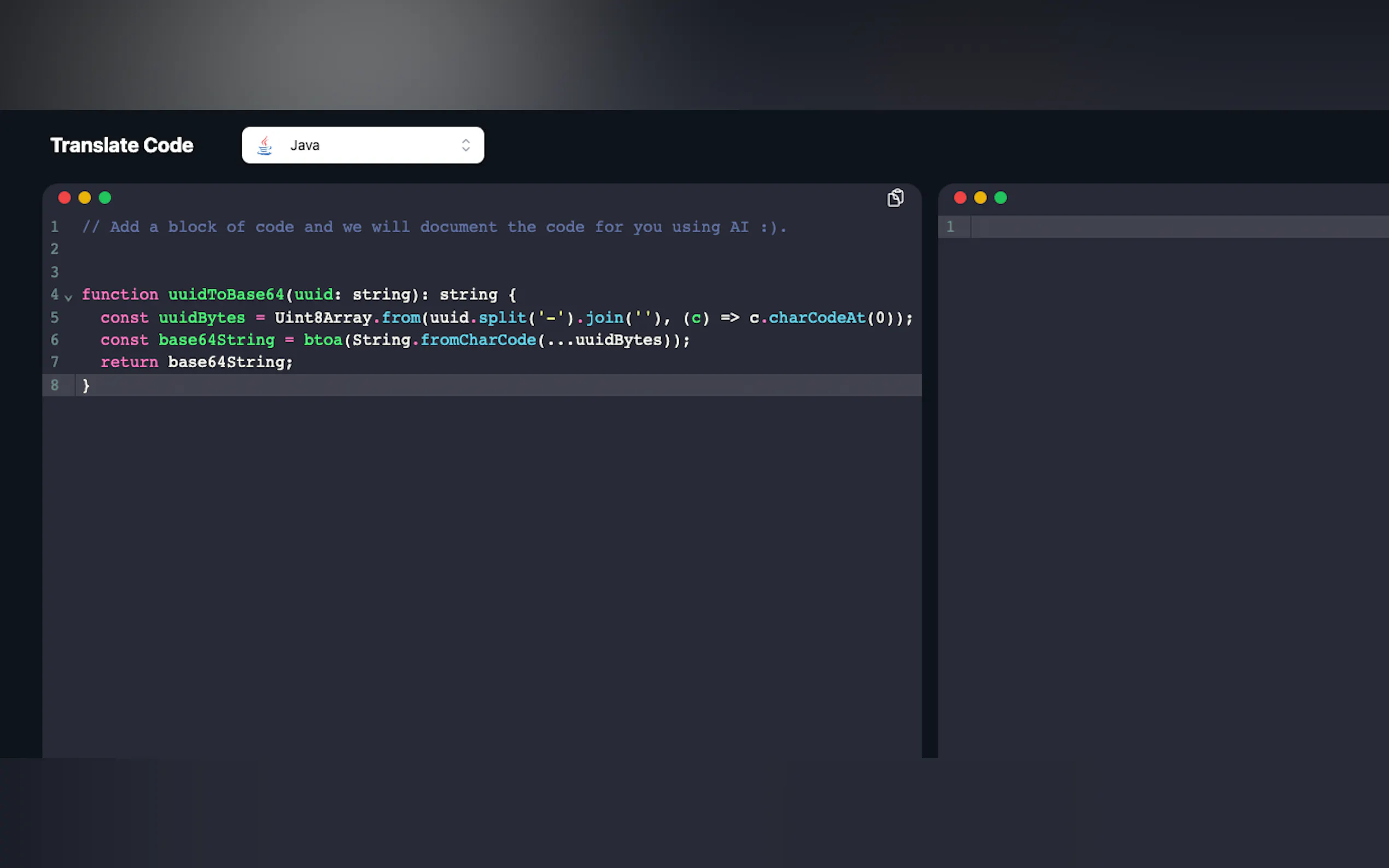Click red dot in right output panel
Image resolution: width=1389 pixels, height=868 pixels.
point(960,197)
